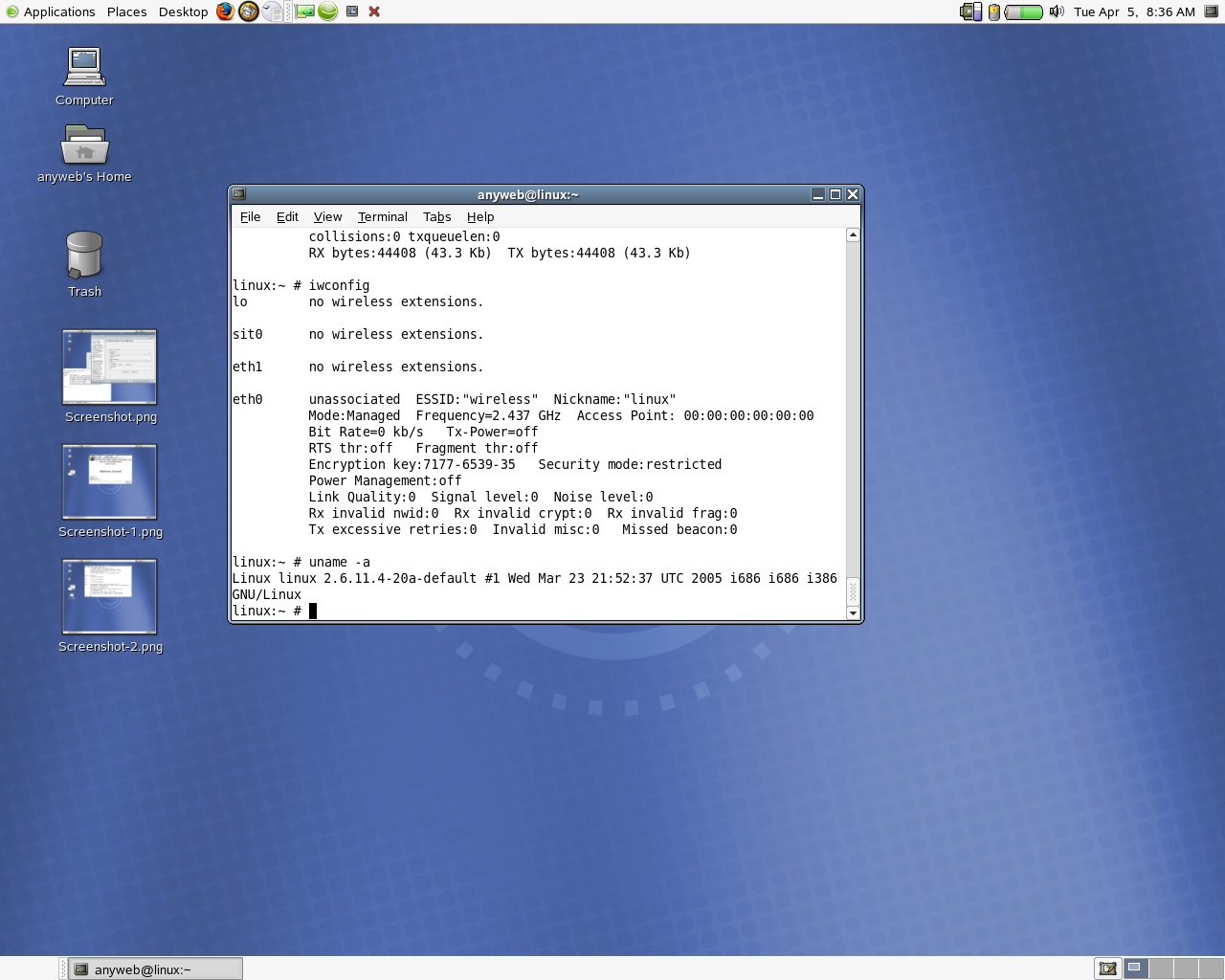
Task: Click the small black terminal launcher in panel
Action: [352, 11]
